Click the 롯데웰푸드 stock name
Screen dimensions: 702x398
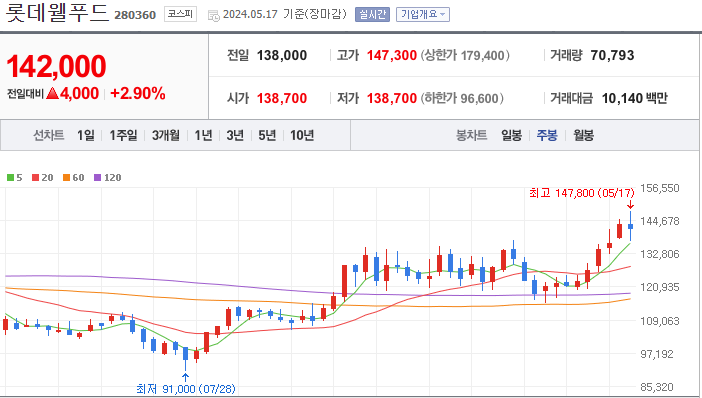[x=57, y=13]
